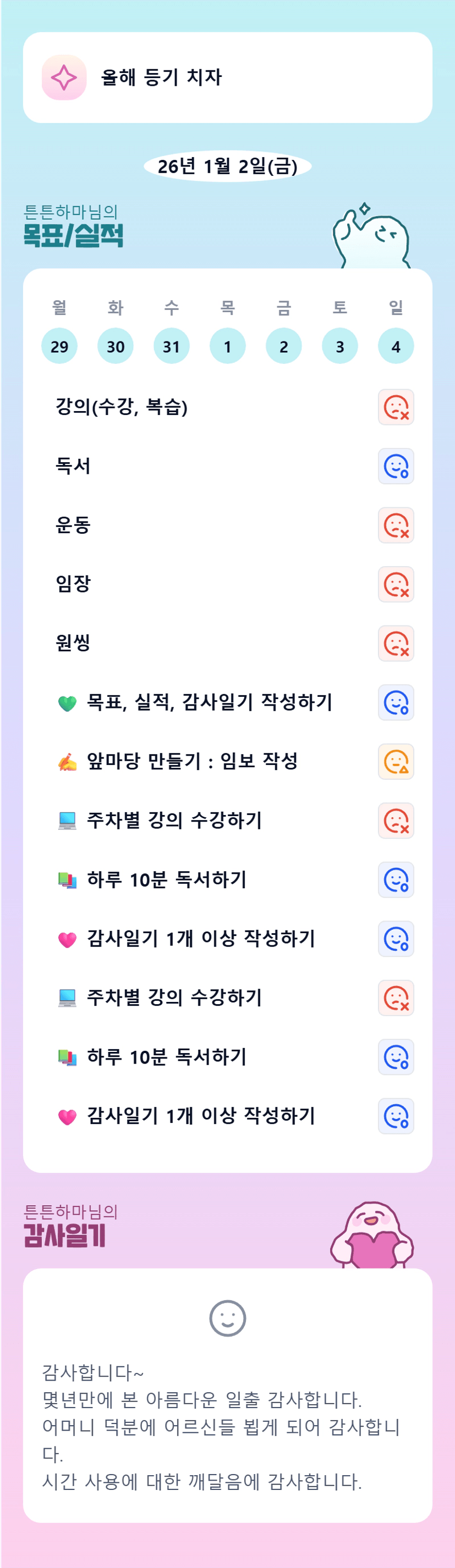The width and height of the screenshot is (455, 1568).
Task: Select Friday the 2nd date circle
Action: coord(284,346)
